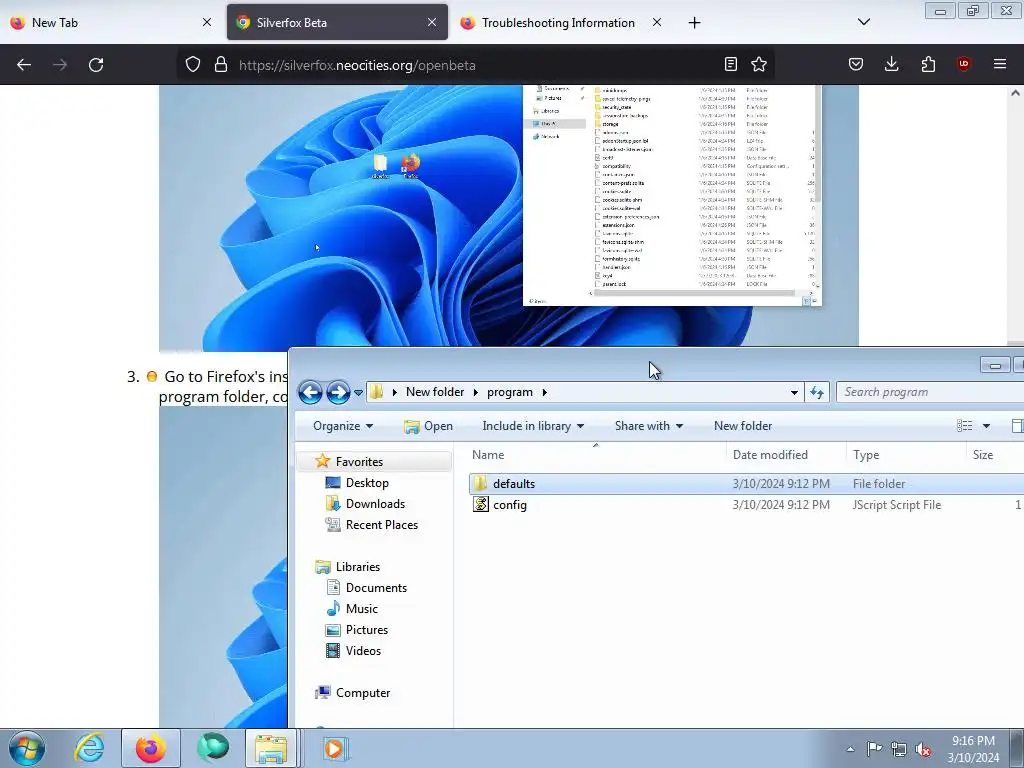Expand arrow after program in breadcrumb
The height and width of the screenshot is (768, 1024).
544,392
